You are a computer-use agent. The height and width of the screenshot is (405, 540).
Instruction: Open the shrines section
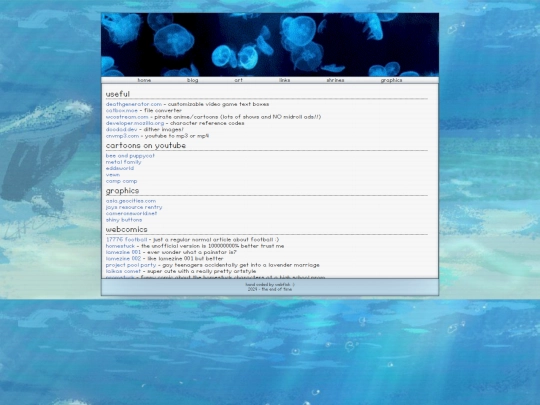tap(335, 80)
